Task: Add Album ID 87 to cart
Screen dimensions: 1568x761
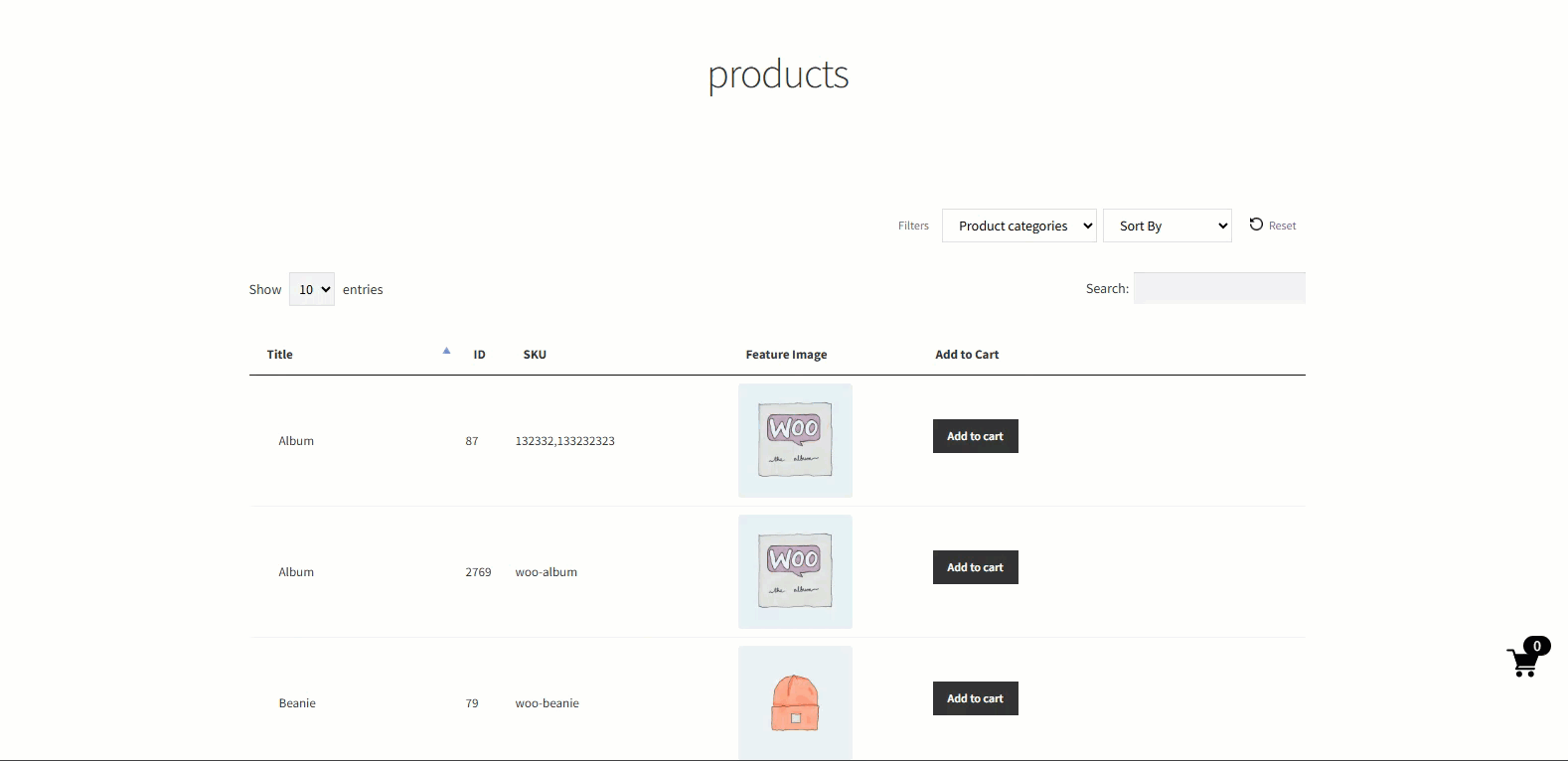Action: click(975, 436)
